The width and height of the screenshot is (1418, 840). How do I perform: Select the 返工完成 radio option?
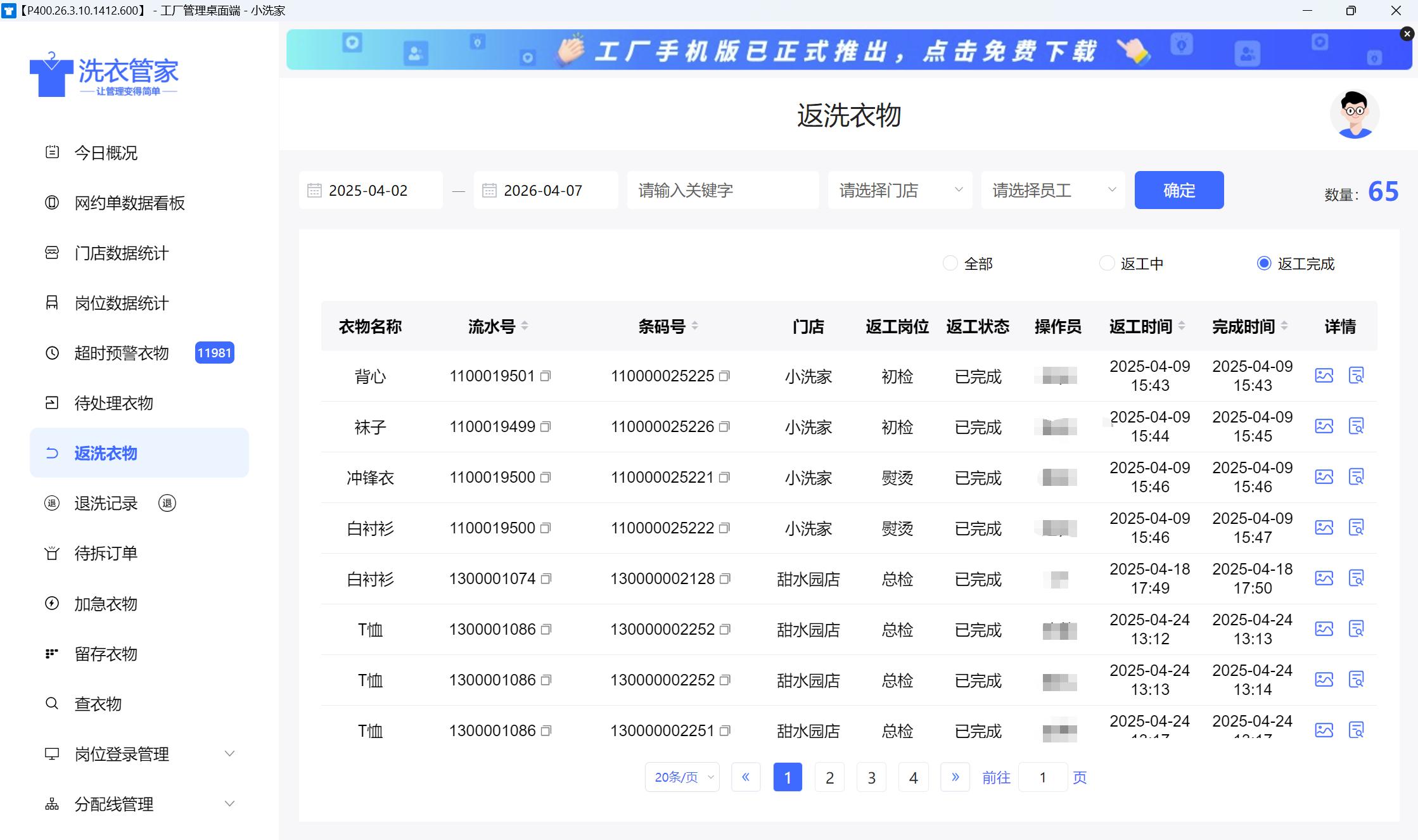point(1264,264)
